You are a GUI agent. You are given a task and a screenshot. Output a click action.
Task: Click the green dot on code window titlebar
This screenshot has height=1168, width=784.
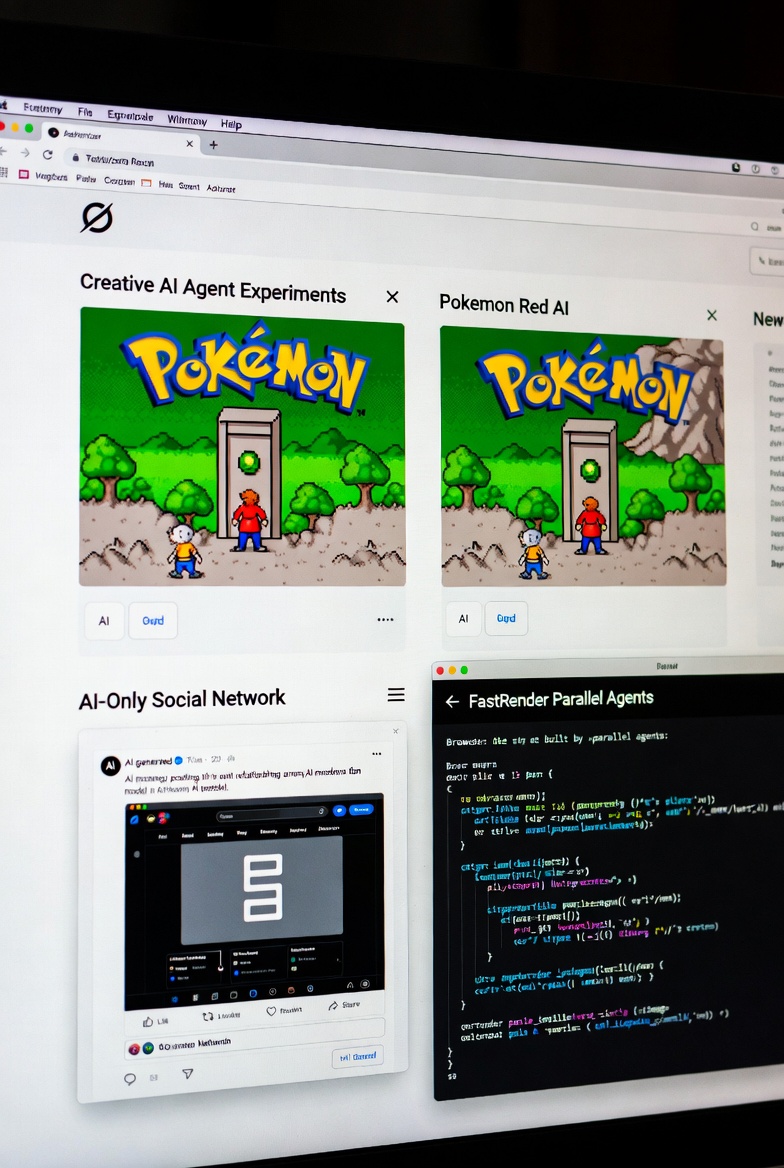[464, 670]
